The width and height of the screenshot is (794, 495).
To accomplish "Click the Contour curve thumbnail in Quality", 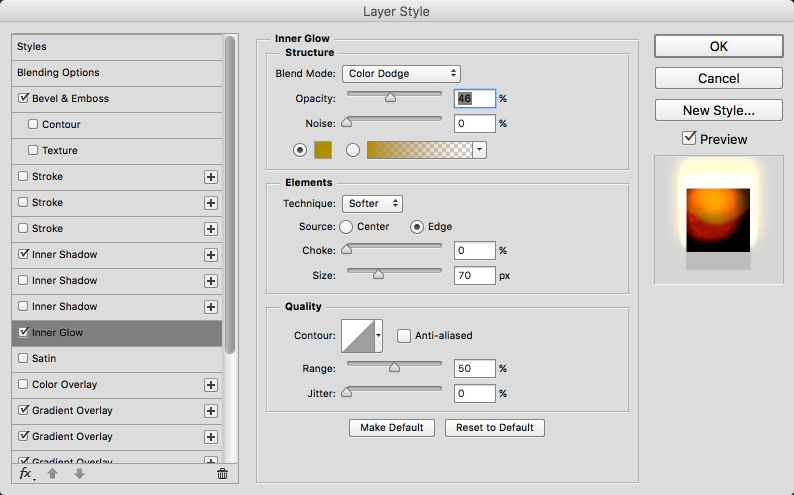I will (357, 336).
